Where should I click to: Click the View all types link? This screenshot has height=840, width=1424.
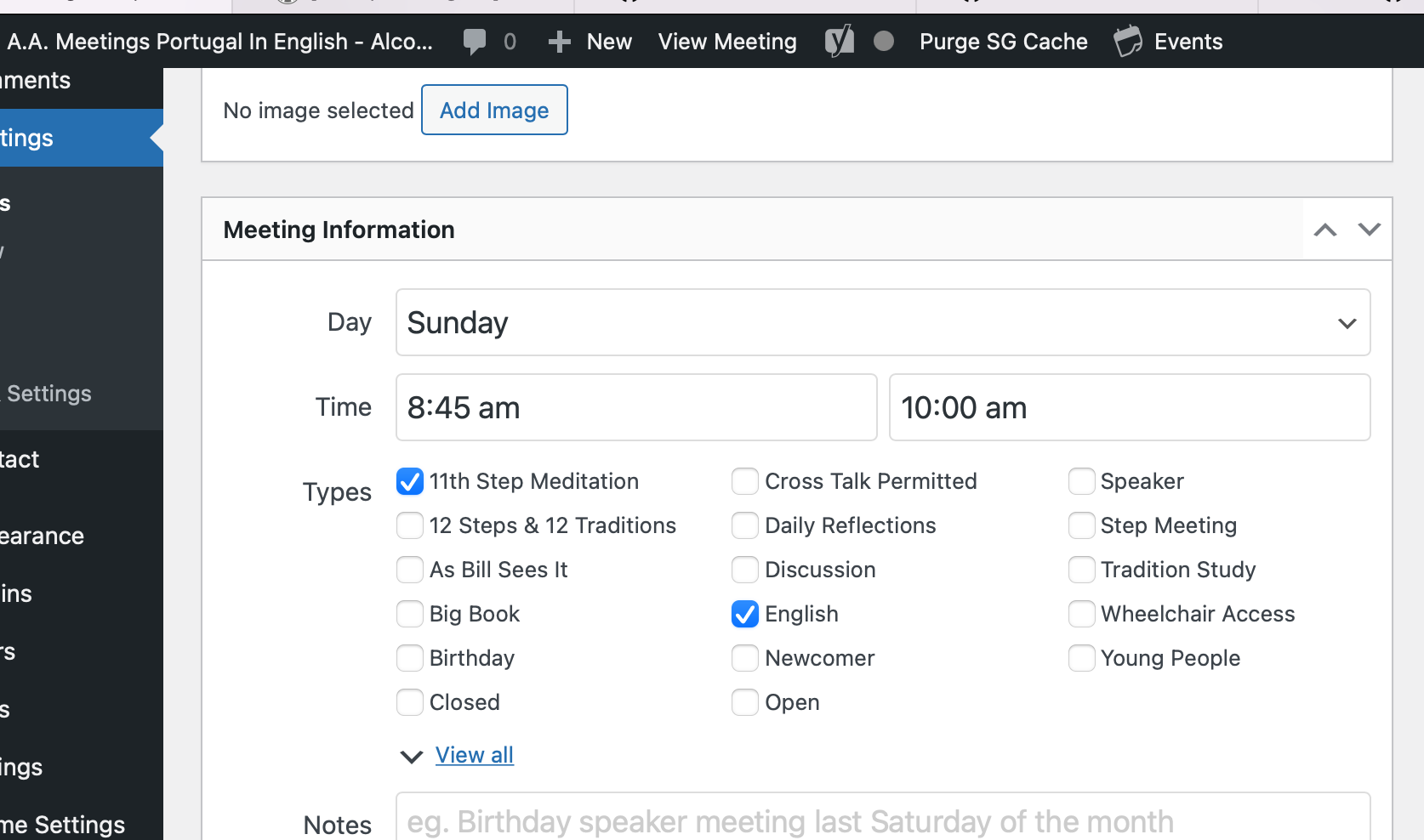click(x=475, y=755)
